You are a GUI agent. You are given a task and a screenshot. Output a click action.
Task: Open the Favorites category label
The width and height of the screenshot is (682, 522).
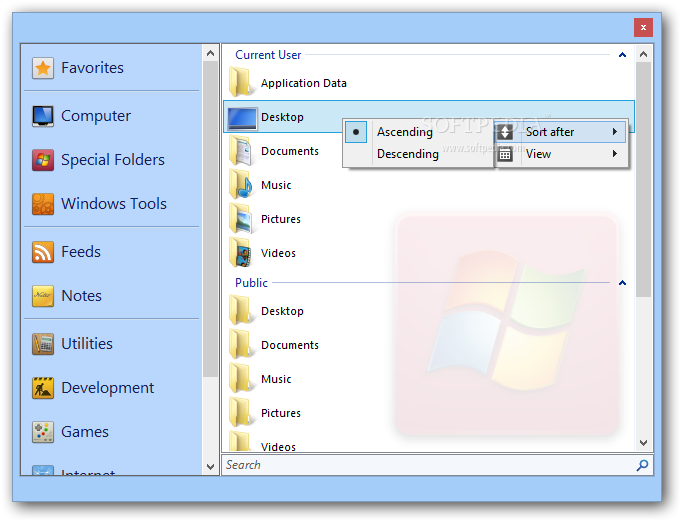coord(92,68)
